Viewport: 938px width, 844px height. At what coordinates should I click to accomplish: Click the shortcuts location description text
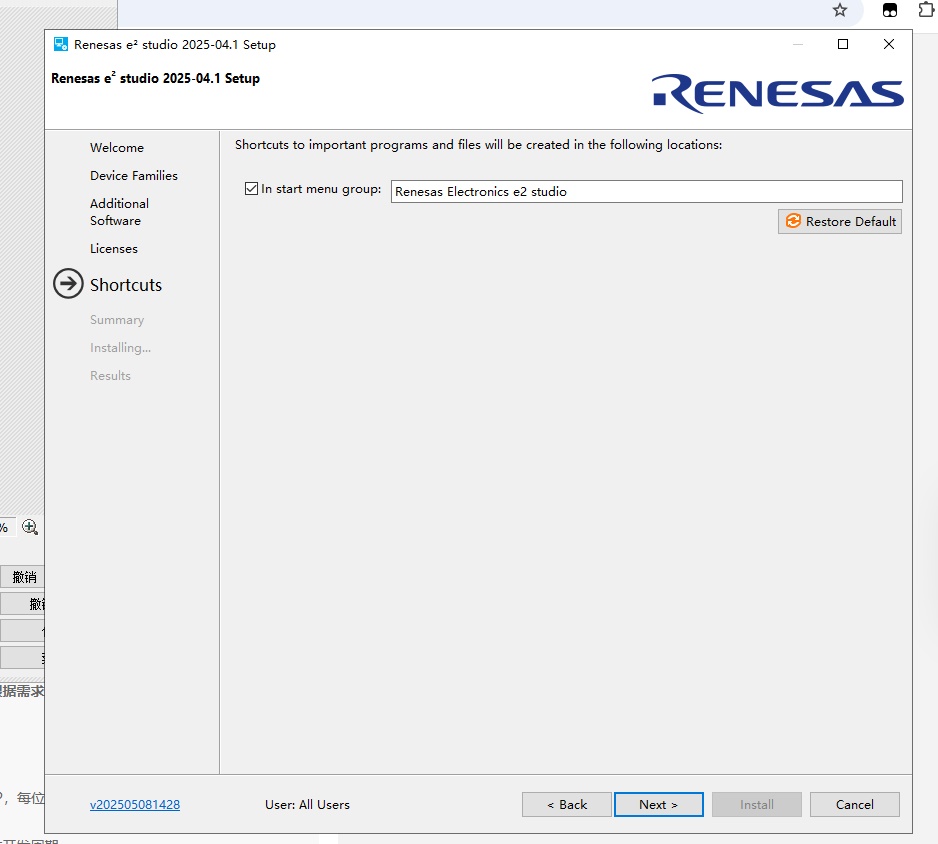479,145
